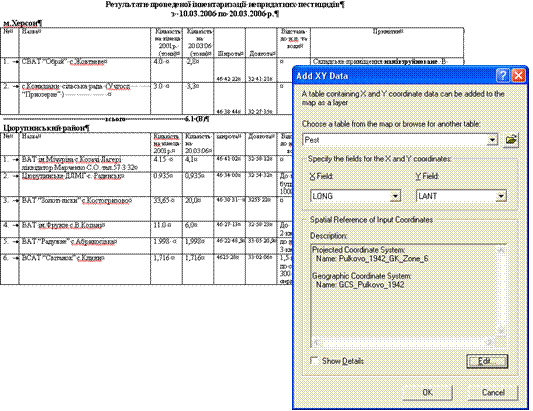Click the 'Projected Coordinate System:' text
The height and width of the screenshot is (411, 533).
tap(358, 250)
